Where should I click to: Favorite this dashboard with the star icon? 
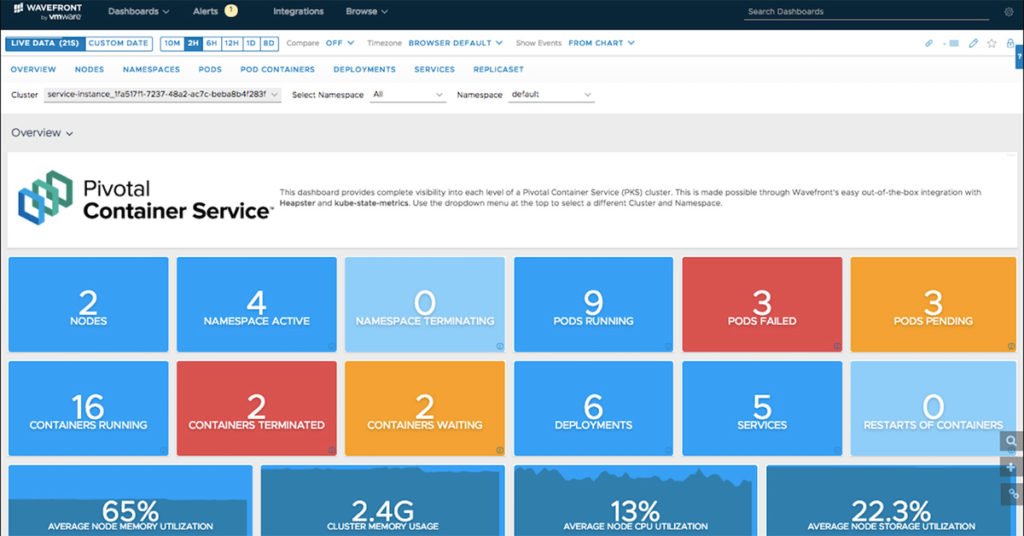(x=992, y=43)
